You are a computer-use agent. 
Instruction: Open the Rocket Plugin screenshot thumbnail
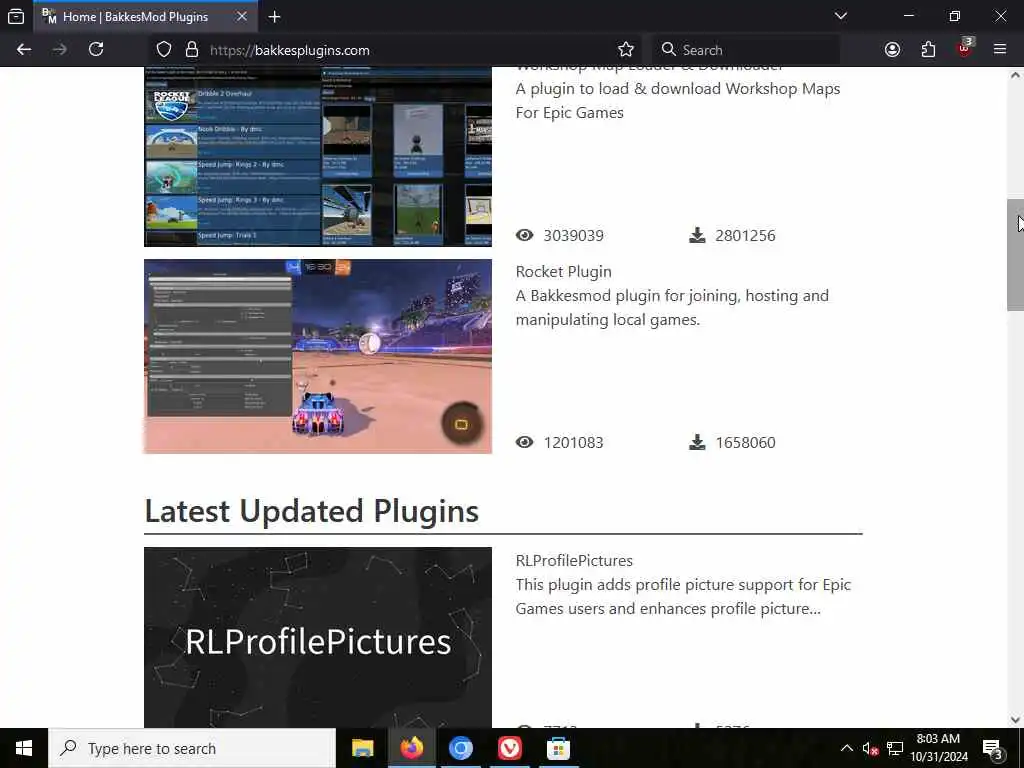tap(318, 357)
